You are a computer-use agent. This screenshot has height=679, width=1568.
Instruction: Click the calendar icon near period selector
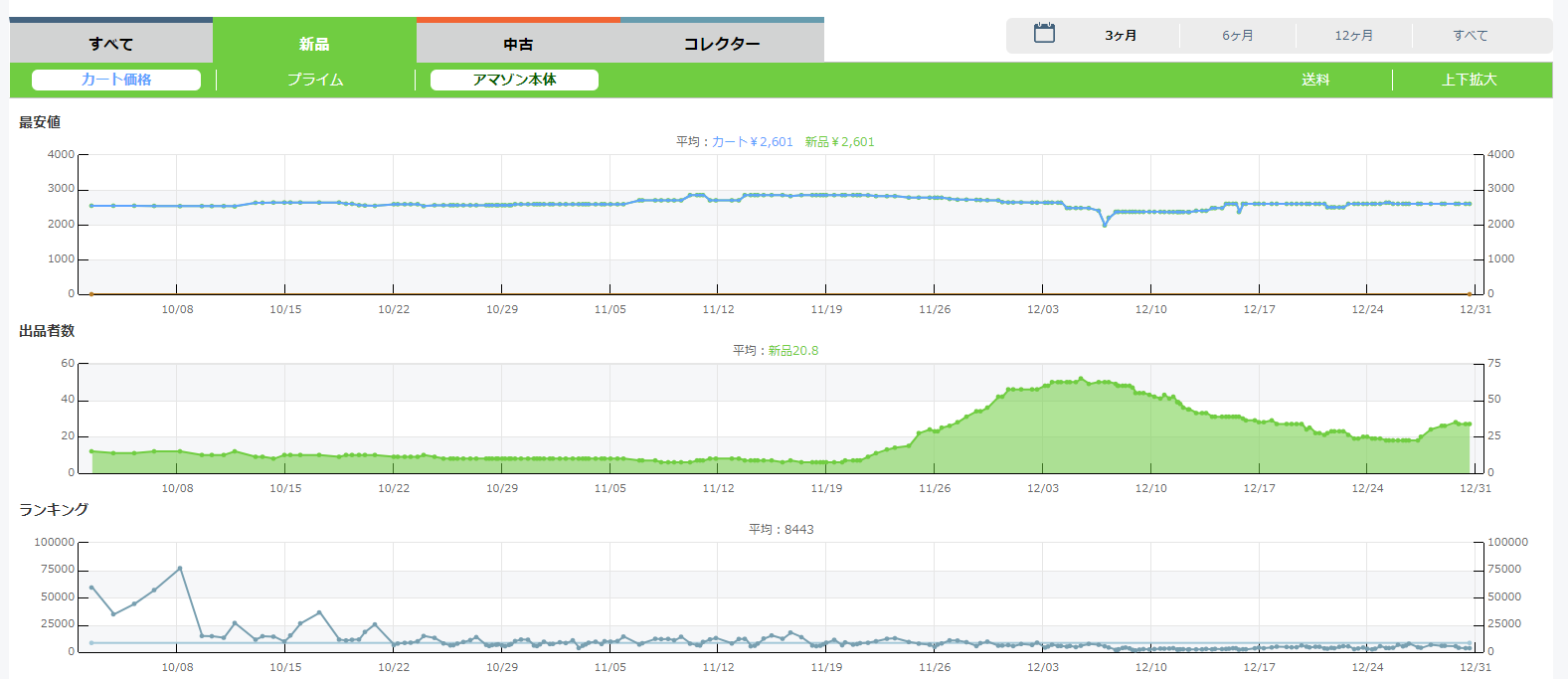[1044, 34]
